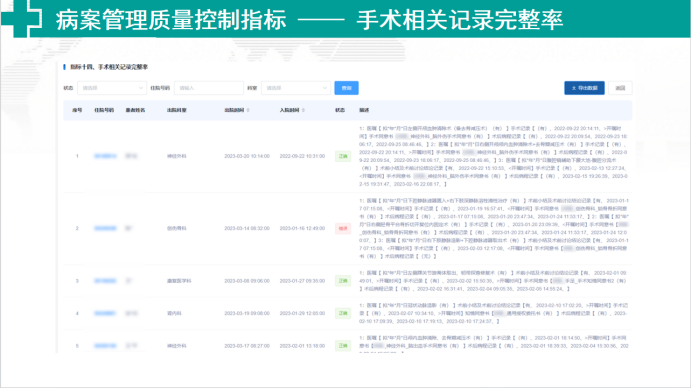Image resolution: width=692 pixels, height=389 pixels.
Task: Click the 出院时间 column header label
Action: (234, 110)
